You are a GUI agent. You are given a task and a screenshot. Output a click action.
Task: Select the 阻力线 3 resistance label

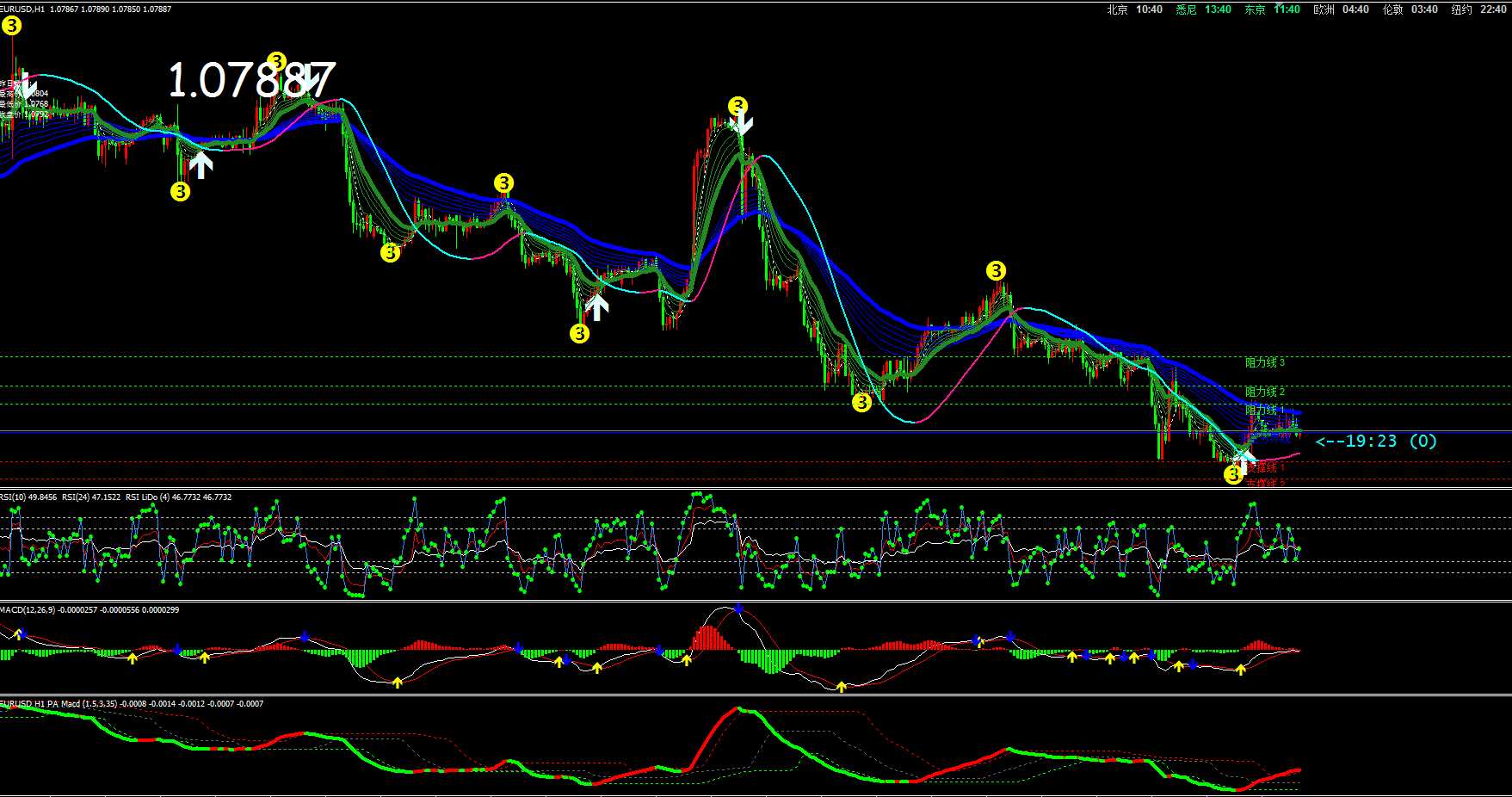(x=1264, y=362)
